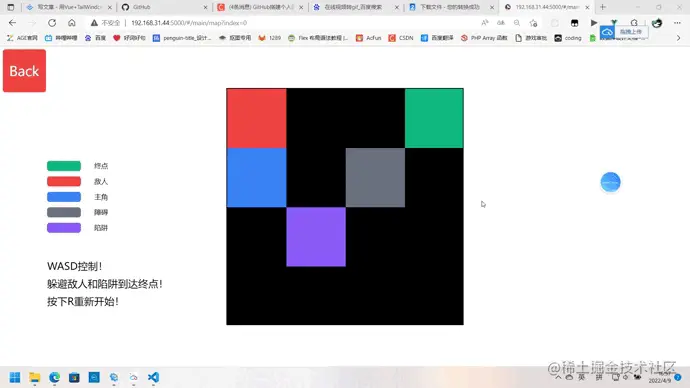690x388 pixels.
Task: Open the Windows Start menu
Action: pos(15,377)
